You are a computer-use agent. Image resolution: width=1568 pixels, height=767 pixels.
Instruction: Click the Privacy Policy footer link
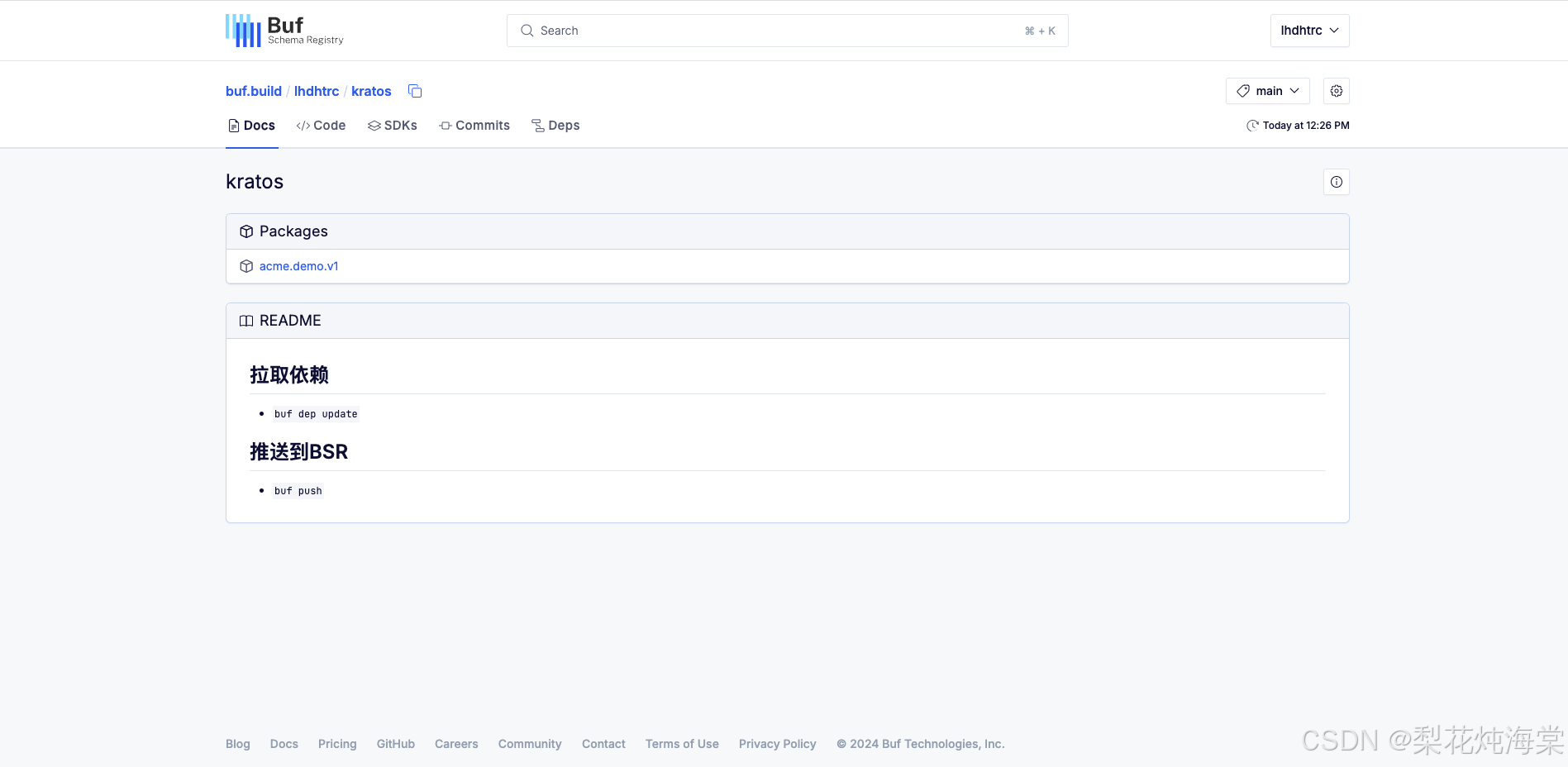point(778,744)
